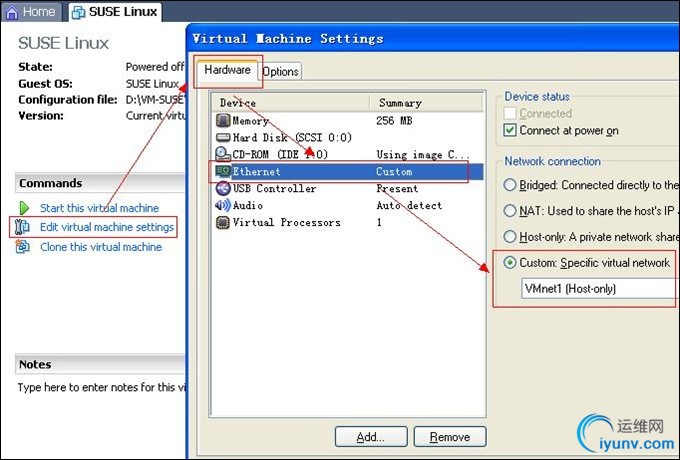Viewport: 680px width, 460px height.
Task: Click the CD-ROM device icon
Action: (x=223, y=154)
